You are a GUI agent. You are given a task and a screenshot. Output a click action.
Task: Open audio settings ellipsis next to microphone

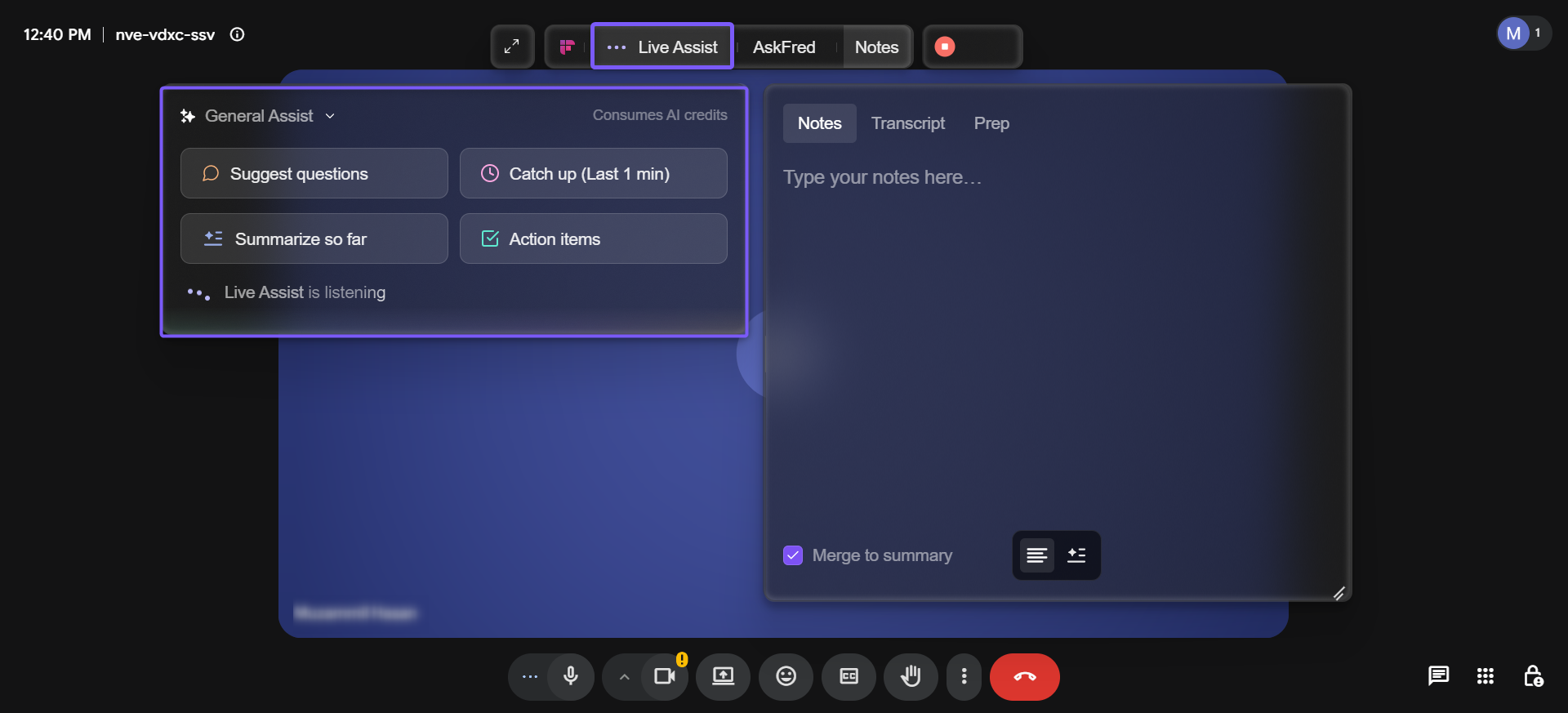tap(530, 676)
